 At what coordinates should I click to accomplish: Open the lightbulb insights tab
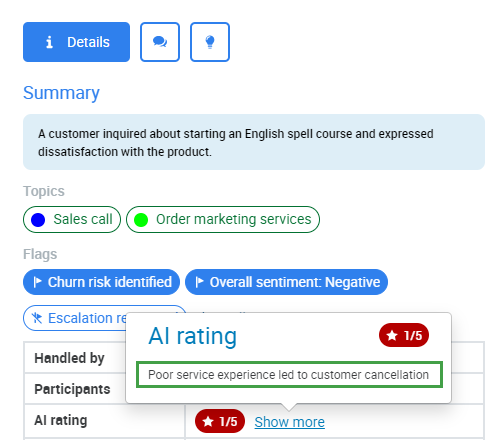pos(210,42)
